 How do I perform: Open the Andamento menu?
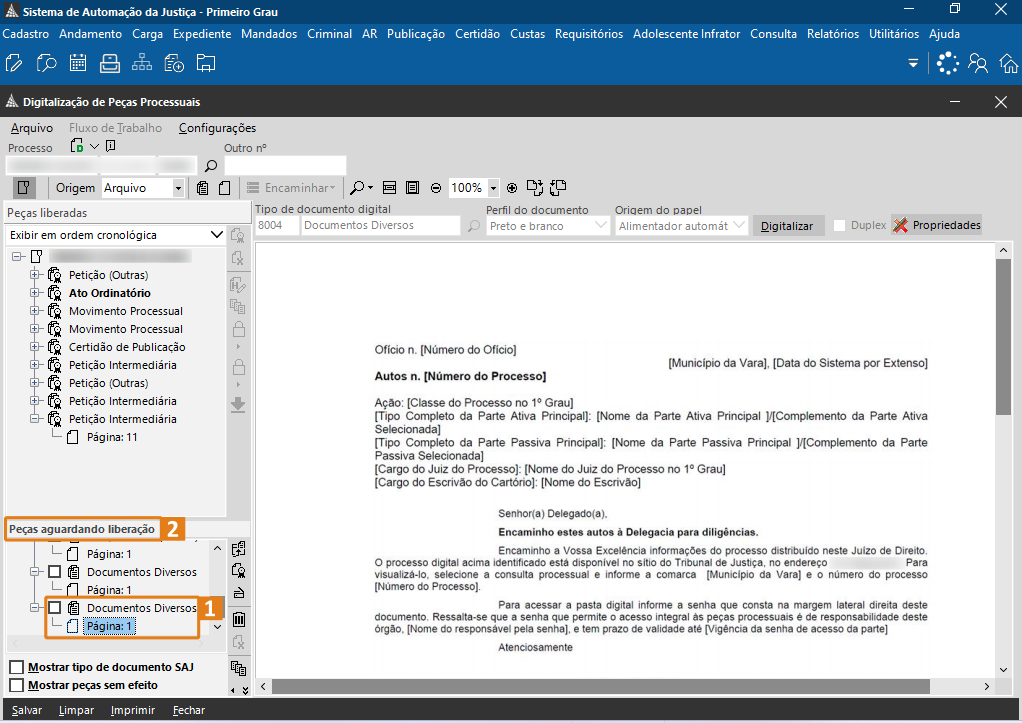coord(91,34)
